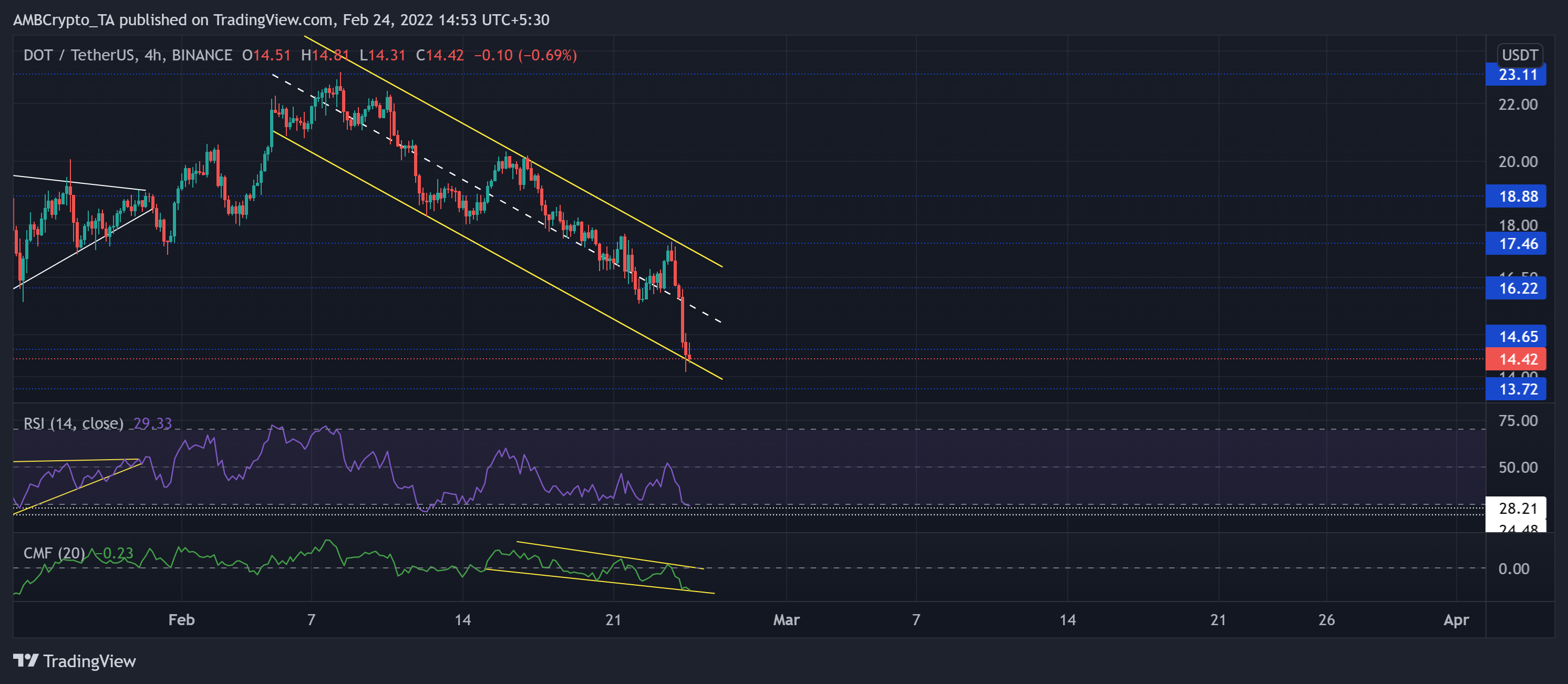Click the 0.00 CMF axis value
The height and width of the screenshot is (684, 1568).
pos(1513,569)
